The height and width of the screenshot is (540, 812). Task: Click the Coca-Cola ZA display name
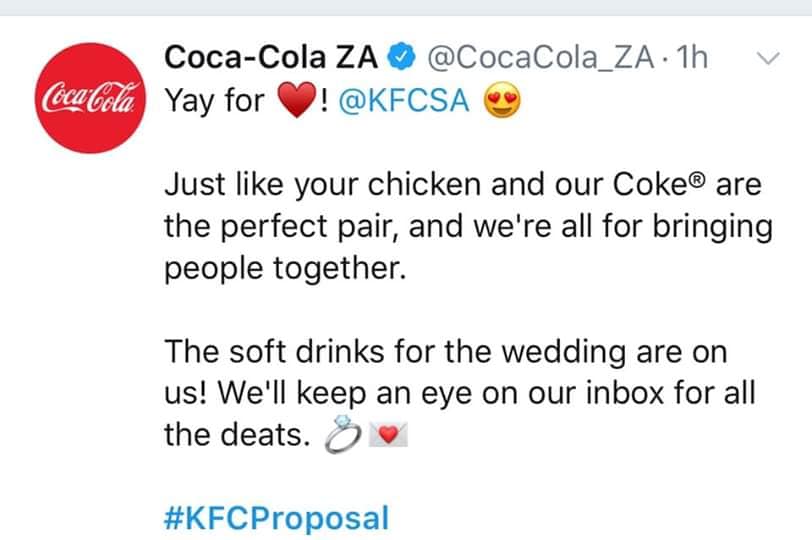pos(270,59)
